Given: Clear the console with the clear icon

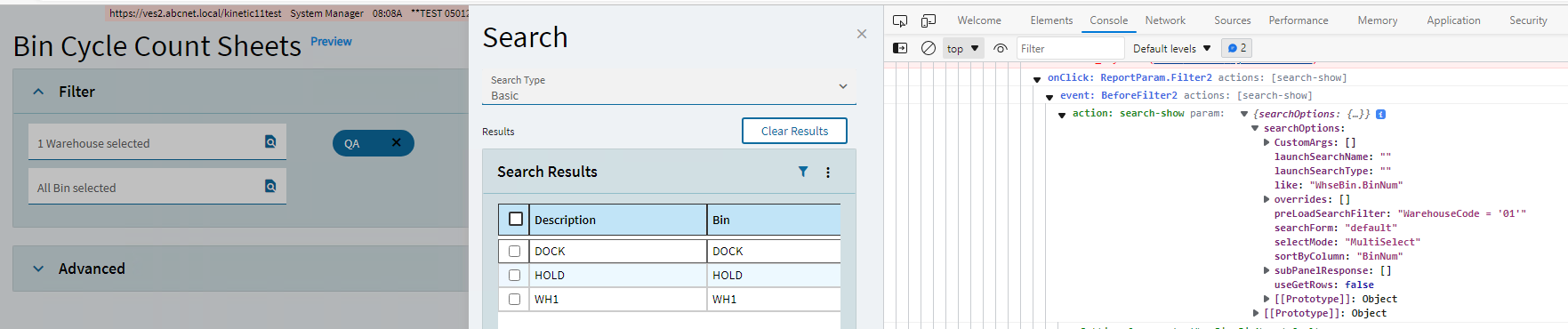Looking at the screenshot, I should point(929,48).
